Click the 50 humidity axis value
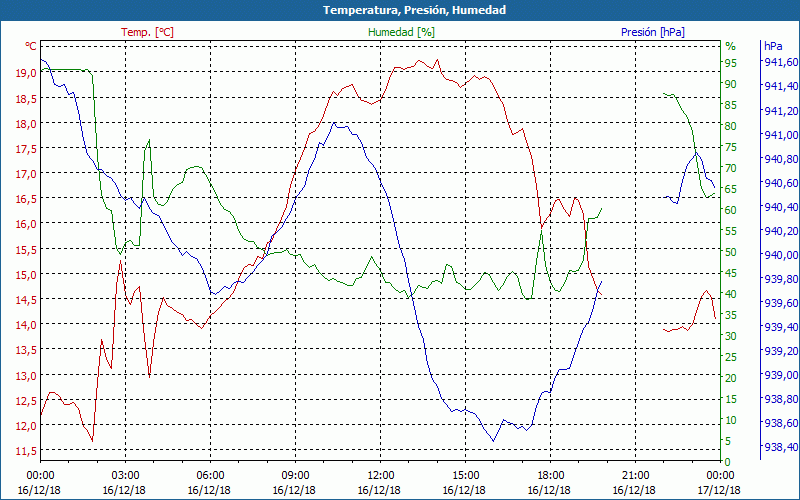This screenshot has height=500, width=800. point(731,252)
